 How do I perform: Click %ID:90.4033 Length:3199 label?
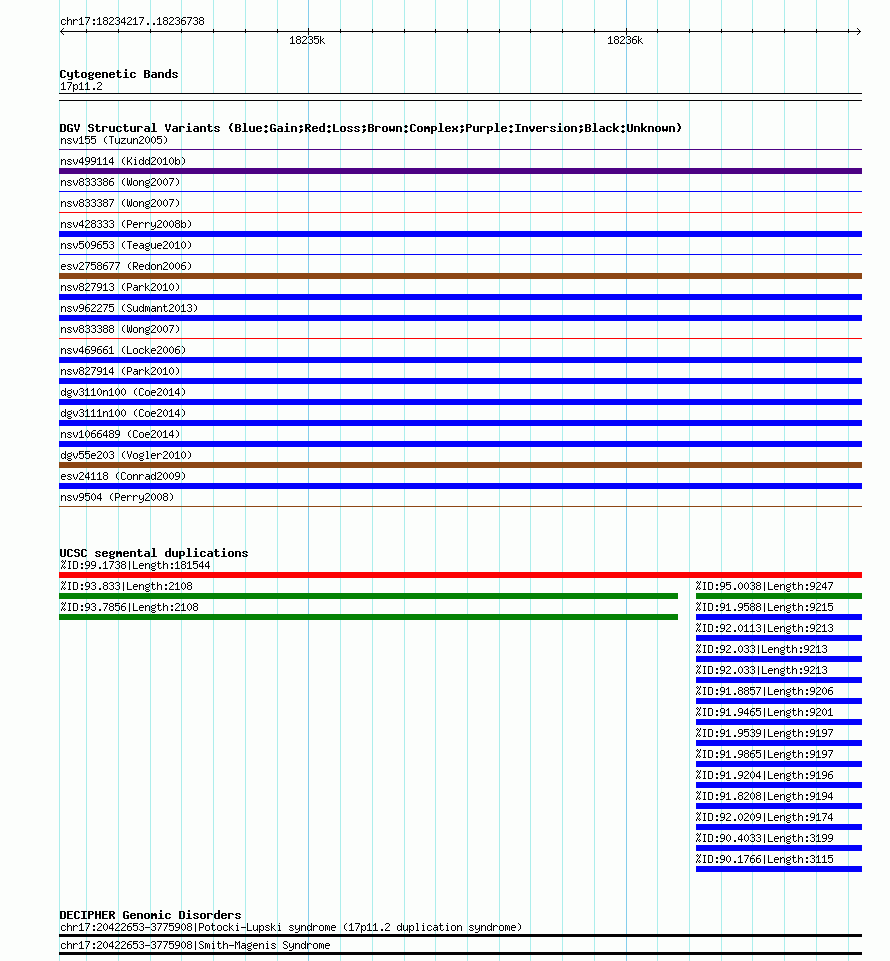[765, 838]
